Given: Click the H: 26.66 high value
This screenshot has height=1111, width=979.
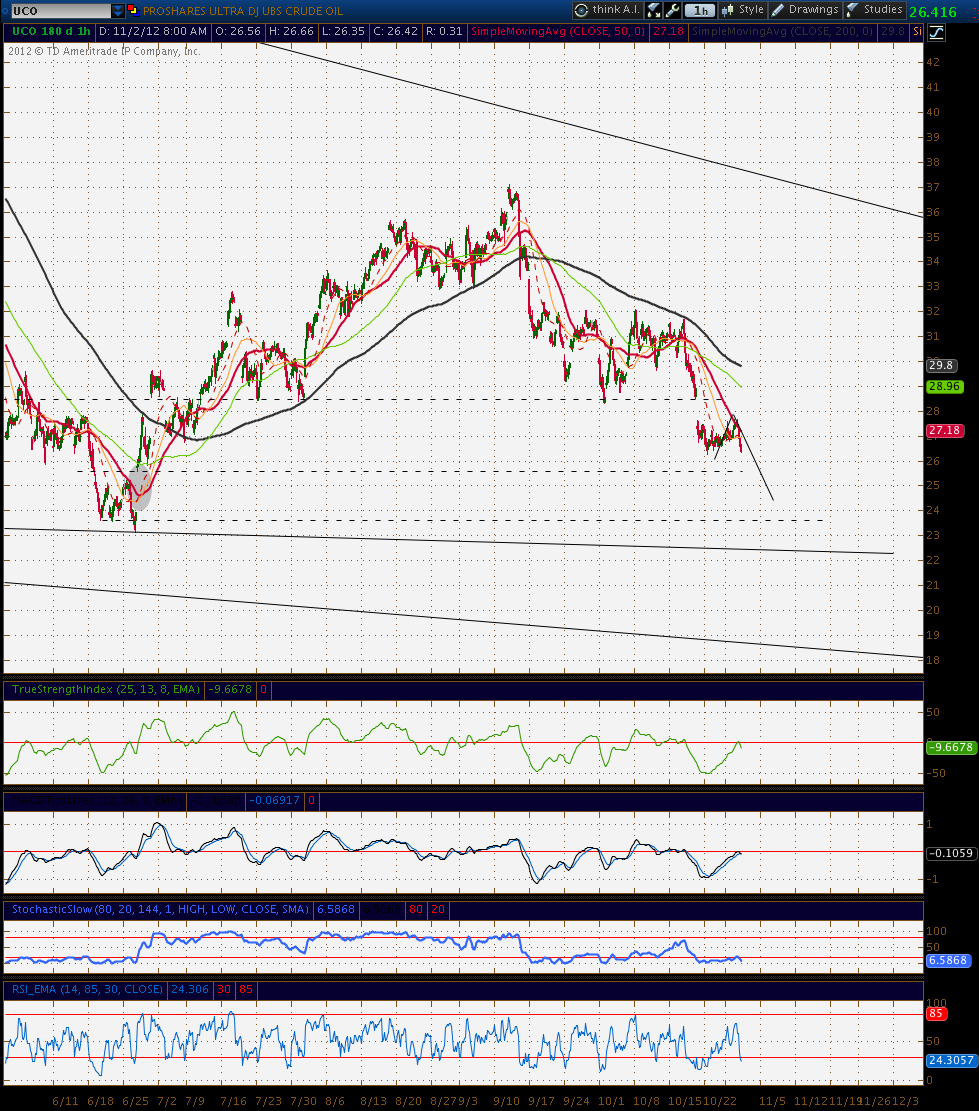Looking at the screenshot, I should pos(291,31).
